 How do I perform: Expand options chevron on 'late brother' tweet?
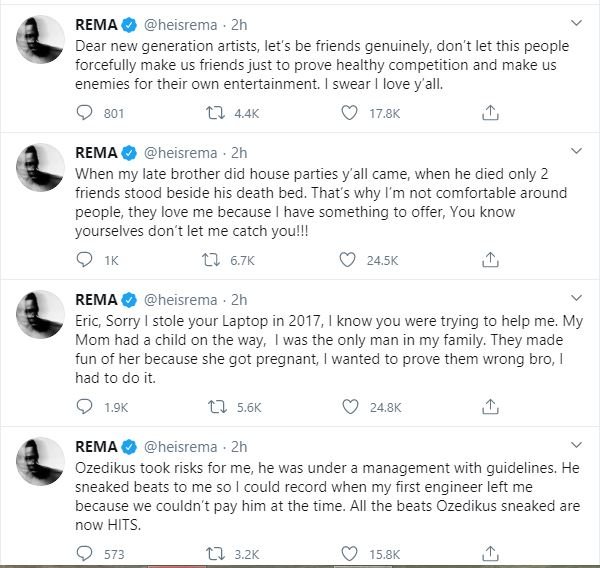tap(576, 151)
